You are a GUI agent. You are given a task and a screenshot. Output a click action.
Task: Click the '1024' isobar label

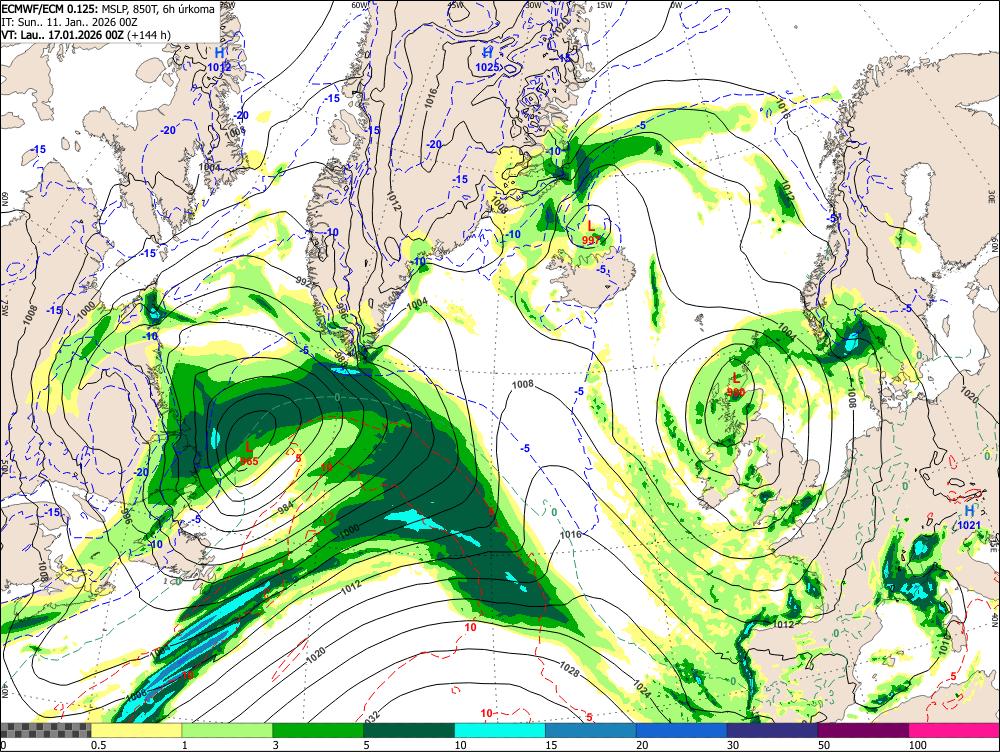(x=642, y=688)
